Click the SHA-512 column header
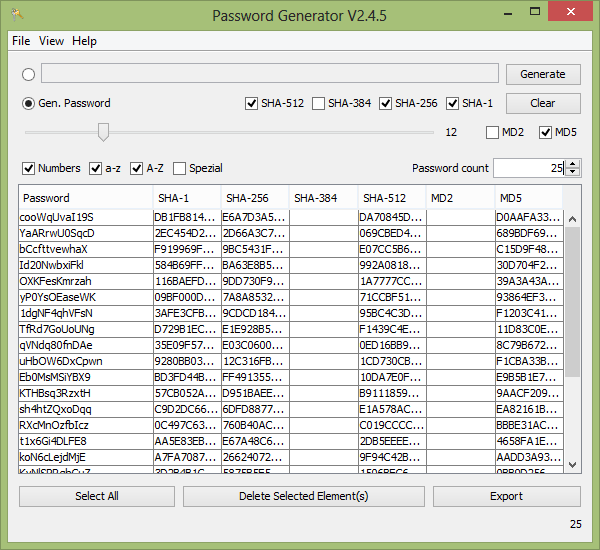The image size is (600, 550). click(392, 198)
